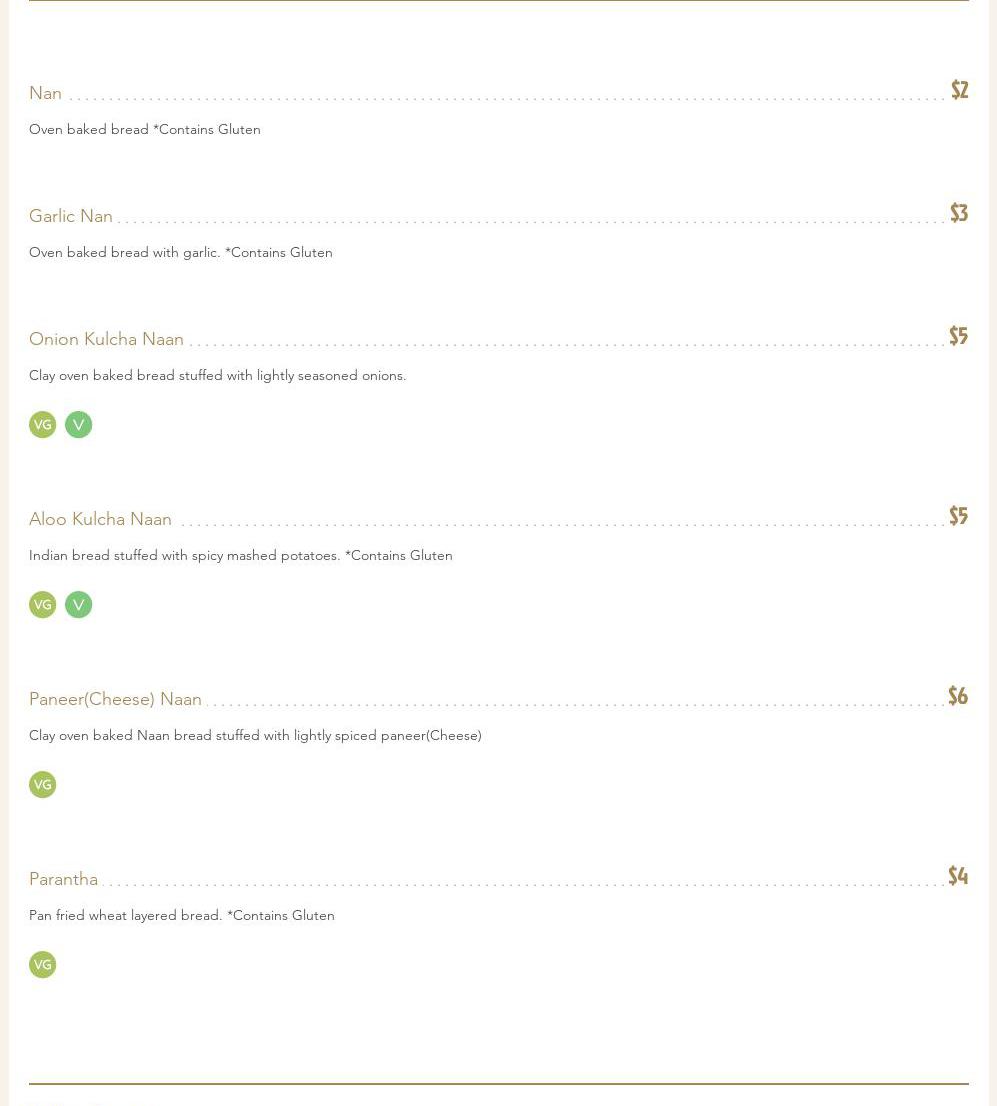The height and width of the screenshot is (1106, 997).
Task: Open the Garlic Nan menu item
Action: coord(71,216)
